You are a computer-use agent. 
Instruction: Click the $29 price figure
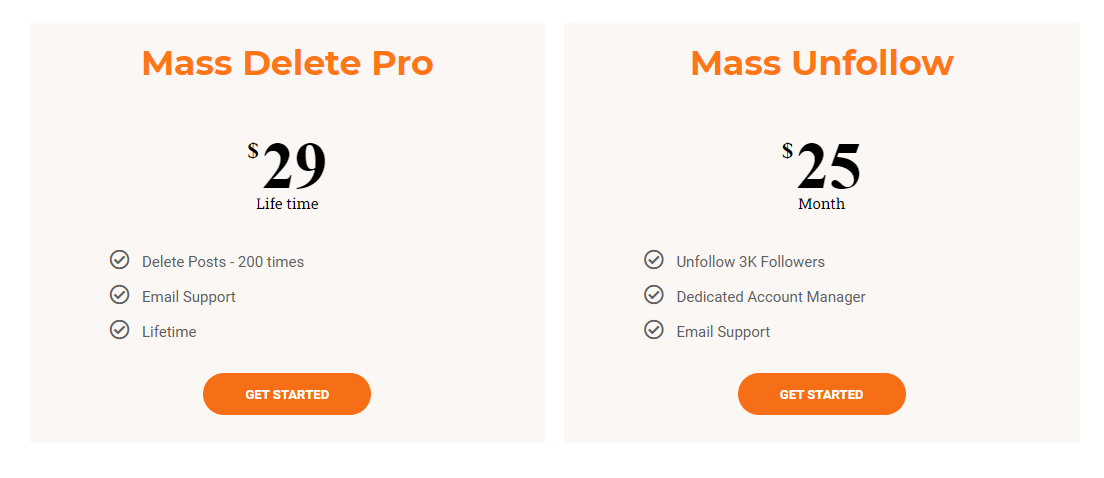pos(287,166)
